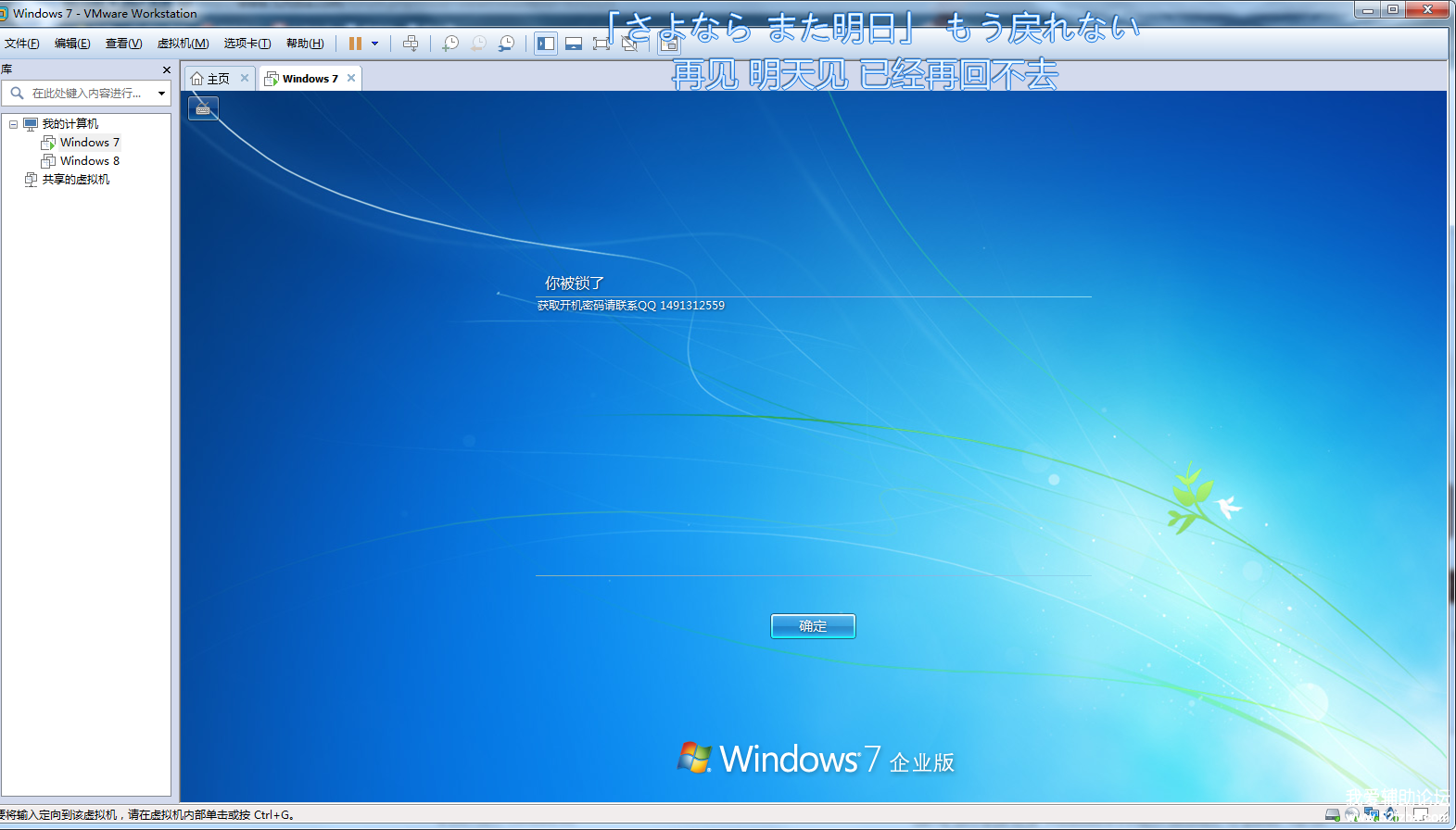Click the sound card status icon
The height and width of the screenshot is (830, 1456).
[1391, 815]
